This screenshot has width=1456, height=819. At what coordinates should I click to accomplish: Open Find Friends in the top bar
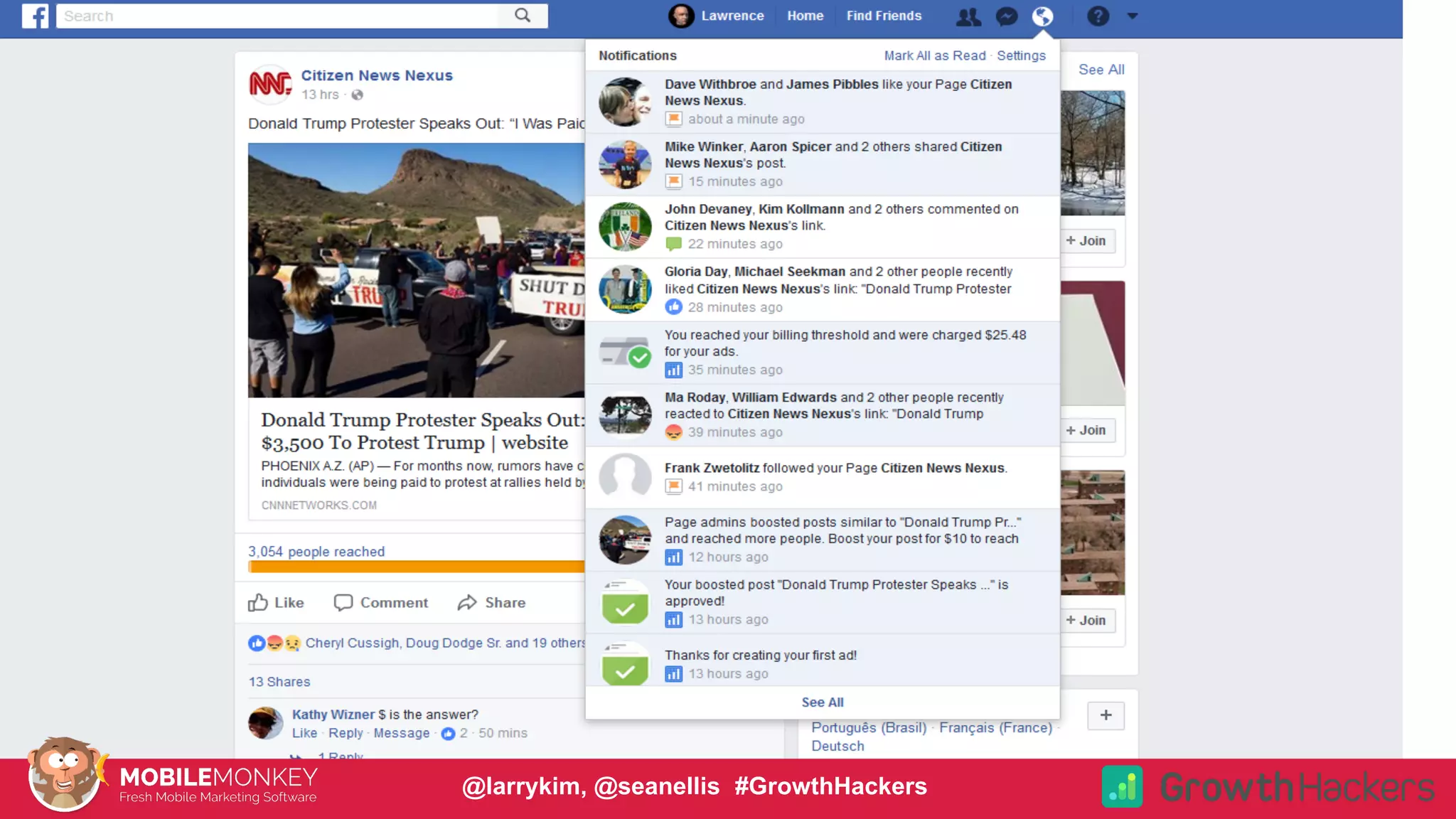coord(884,16)
